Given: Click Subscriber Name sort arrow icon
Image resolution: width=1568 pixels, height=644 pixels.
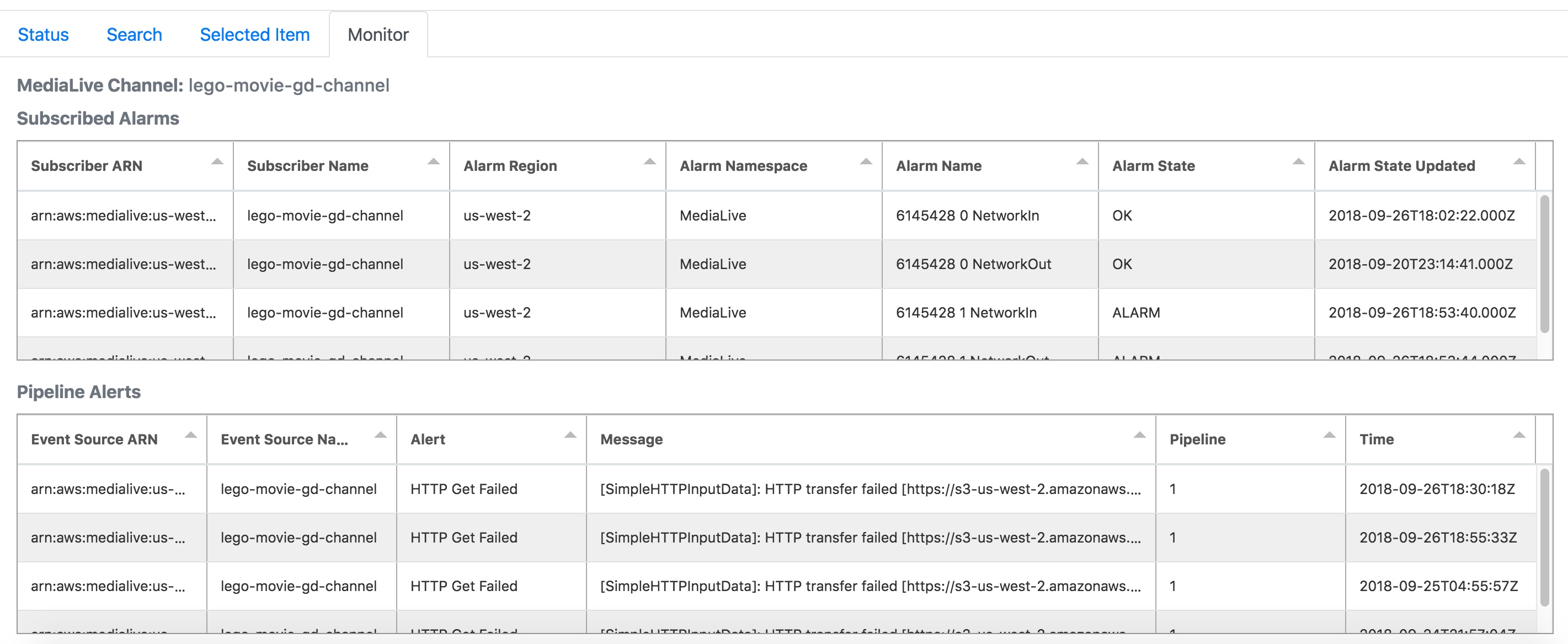Looking at the screenshot, I should click(434, 162).
